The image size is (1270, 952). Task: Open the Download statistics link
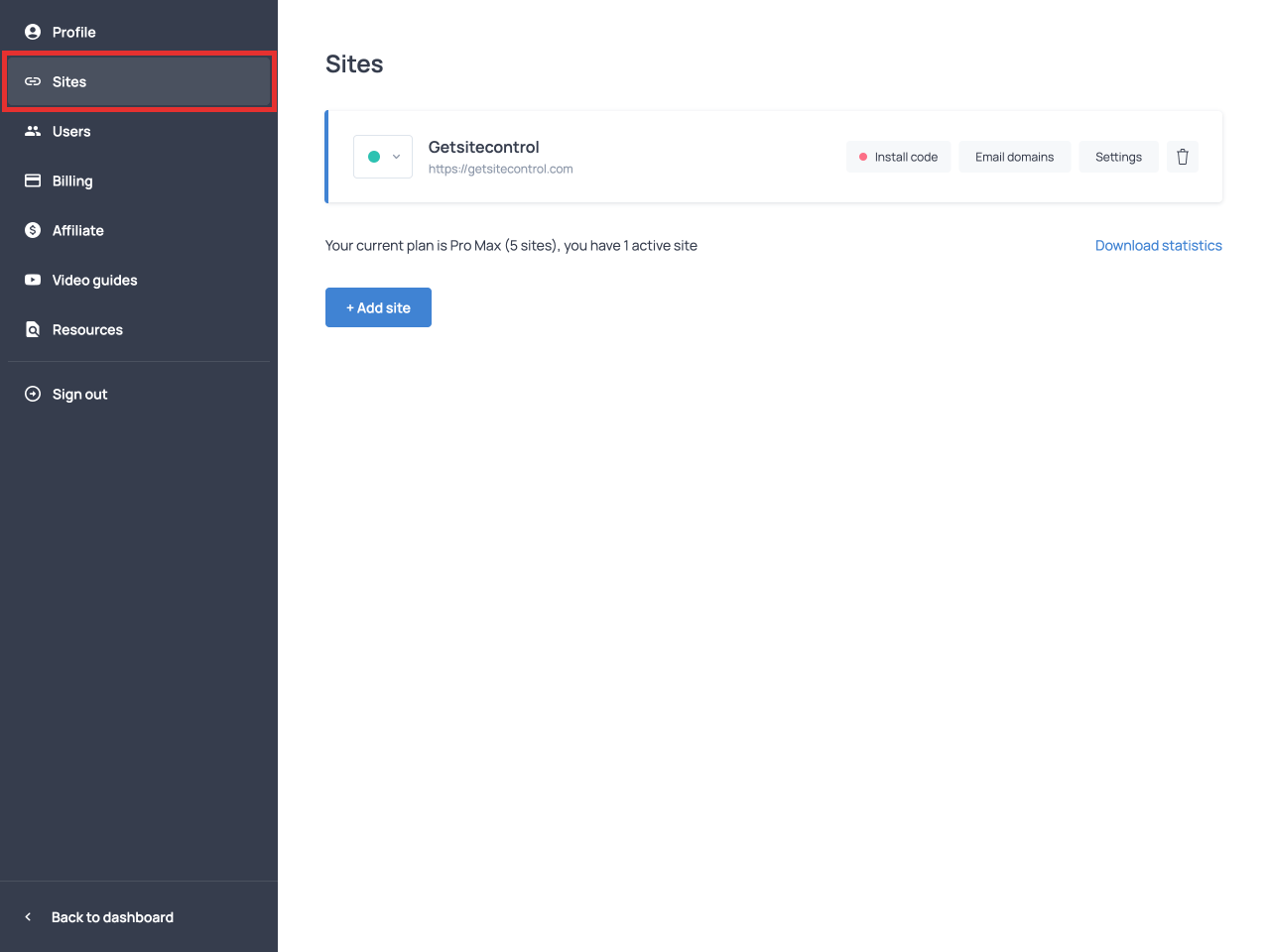(1158, 245)
